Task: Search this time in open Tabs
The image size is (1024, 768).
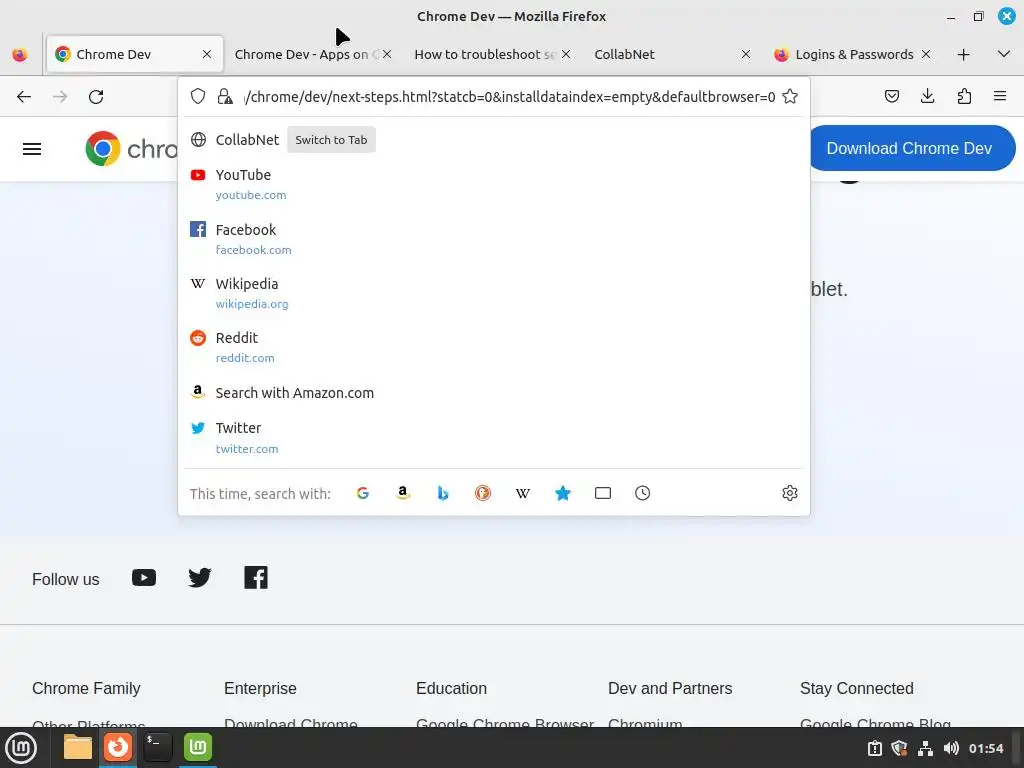Action: coord(603,493)
